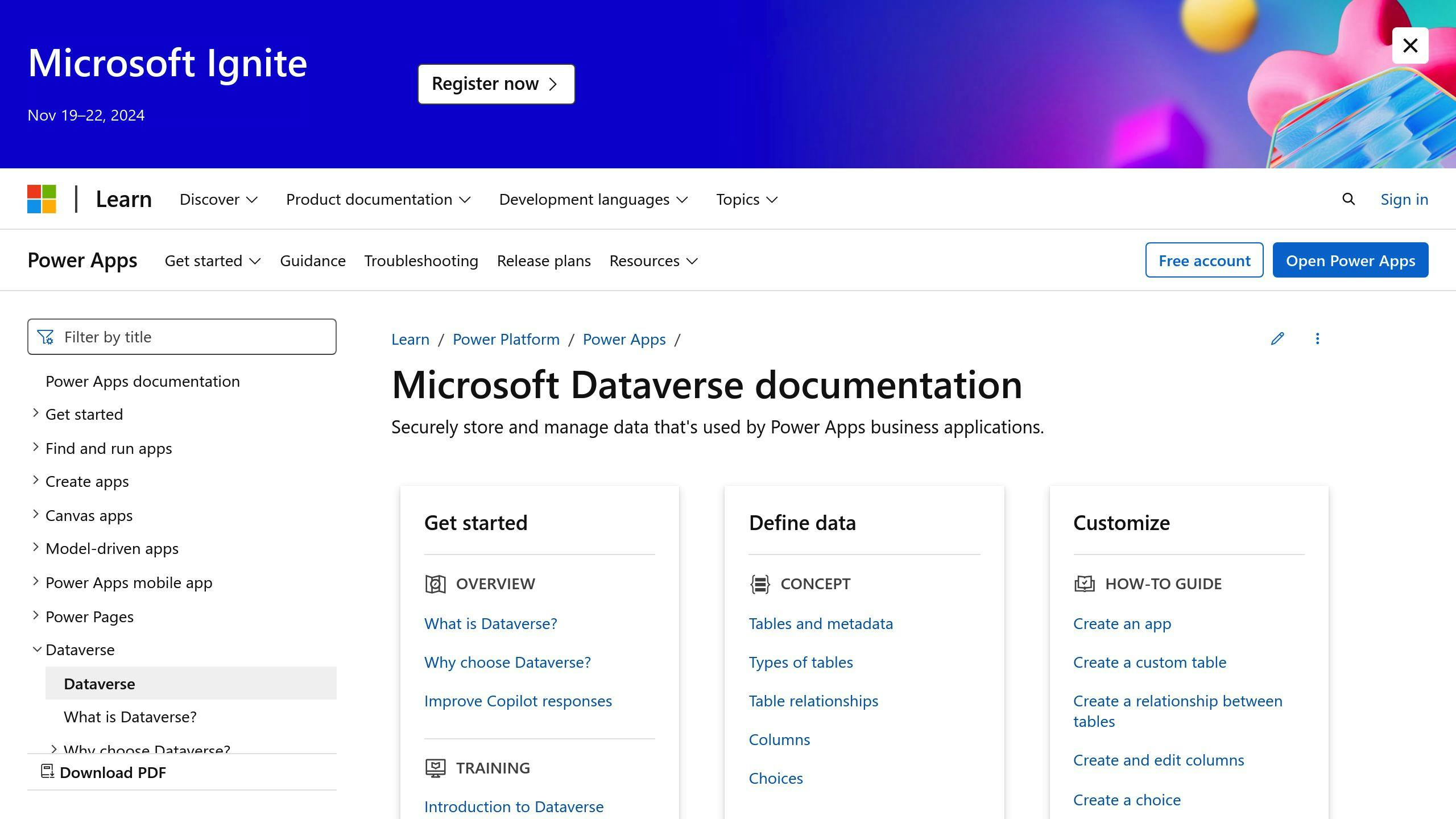Expand the Canvas apps tree node
Image resolution: width=1456 pixels, height=819 pixels.
point(36,515)
